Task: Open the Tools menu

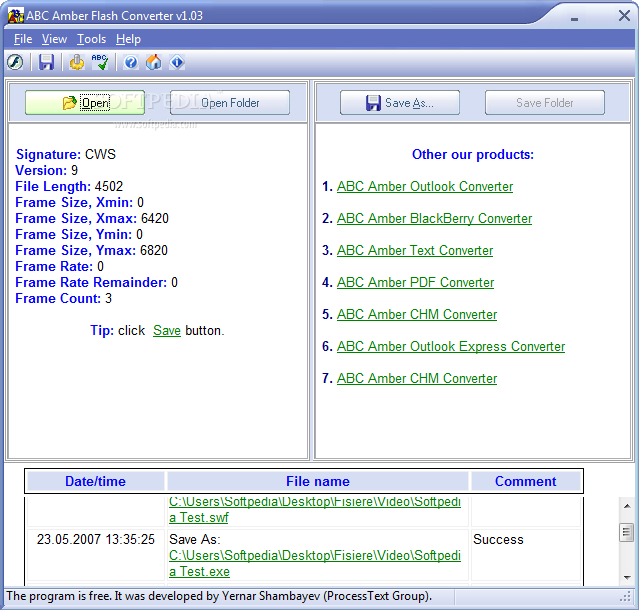Action: tap(92, 39)
